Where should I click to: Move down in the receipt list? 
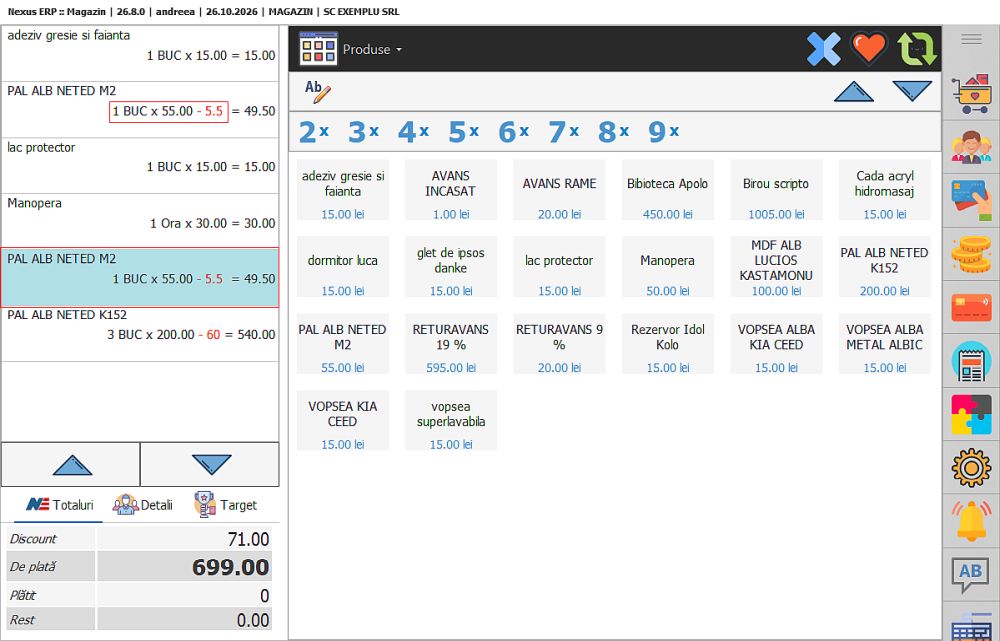[x=210, y=464]
